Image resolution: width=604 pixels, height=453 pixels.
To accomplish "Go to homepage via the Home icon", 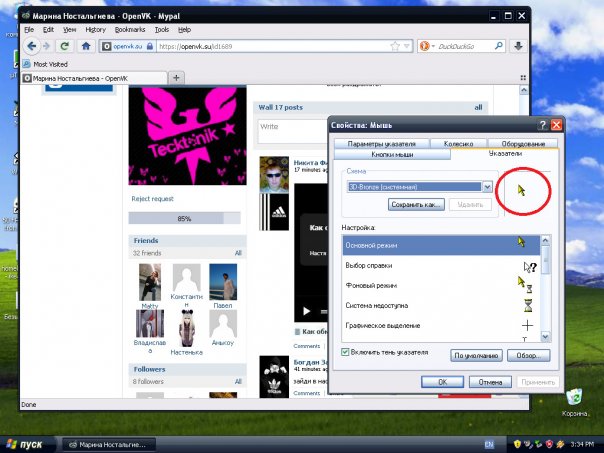I will click(x=86, y=47).
